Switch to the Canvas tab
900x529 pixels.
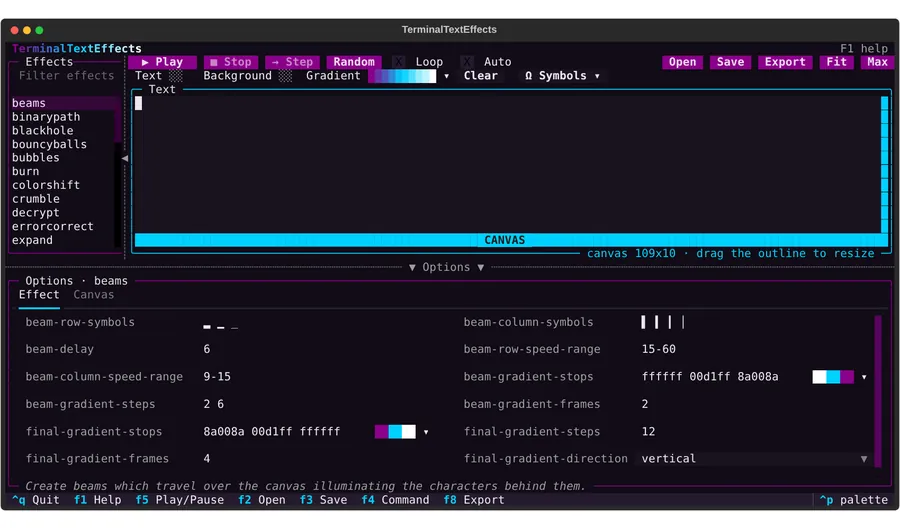click(94, 295)
